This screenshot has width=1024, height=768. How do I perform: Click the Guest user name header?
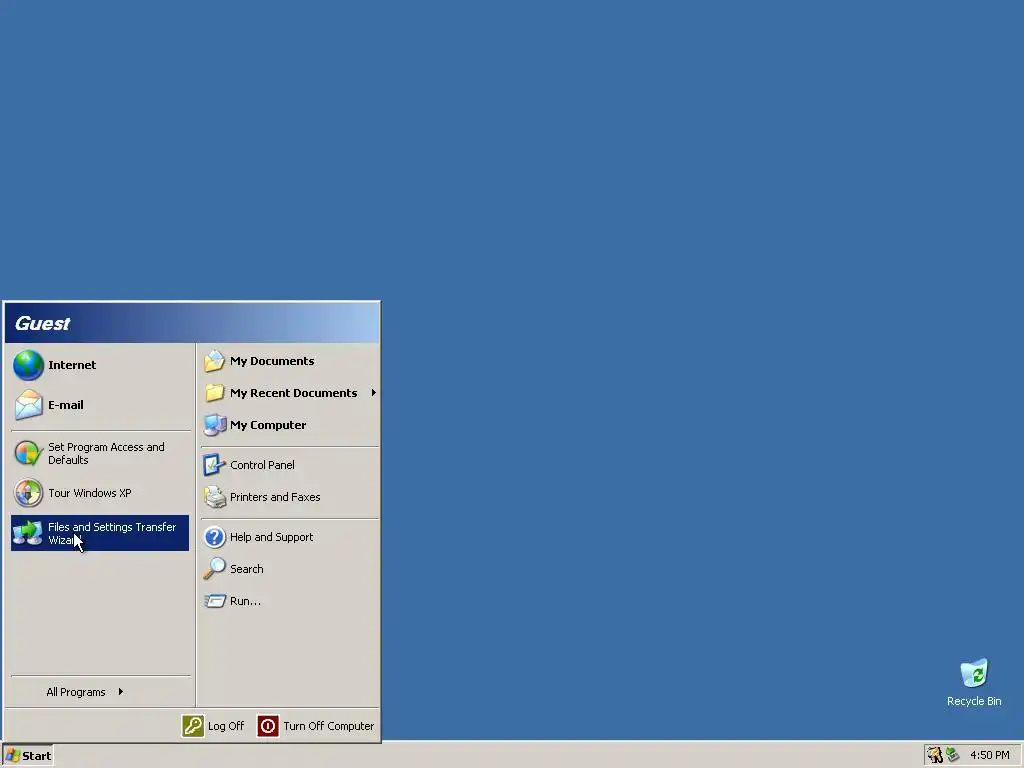[42, 323]
